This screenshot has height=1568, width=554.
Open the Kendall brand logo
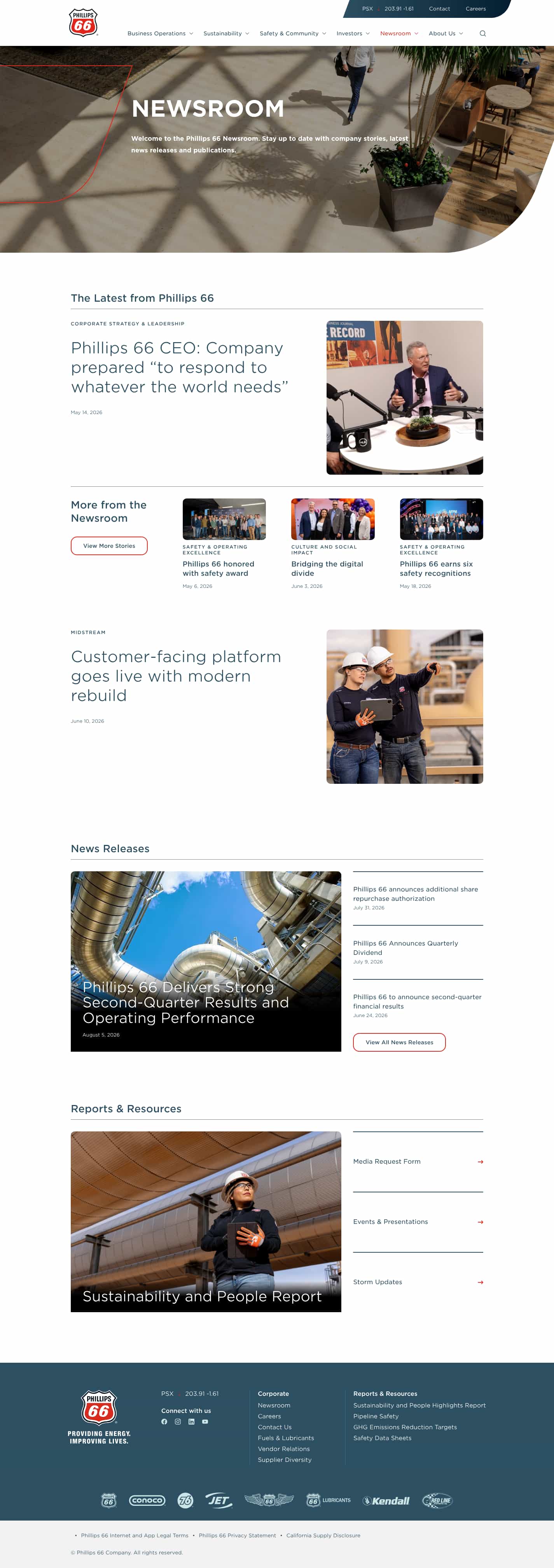pos(386,1500)
